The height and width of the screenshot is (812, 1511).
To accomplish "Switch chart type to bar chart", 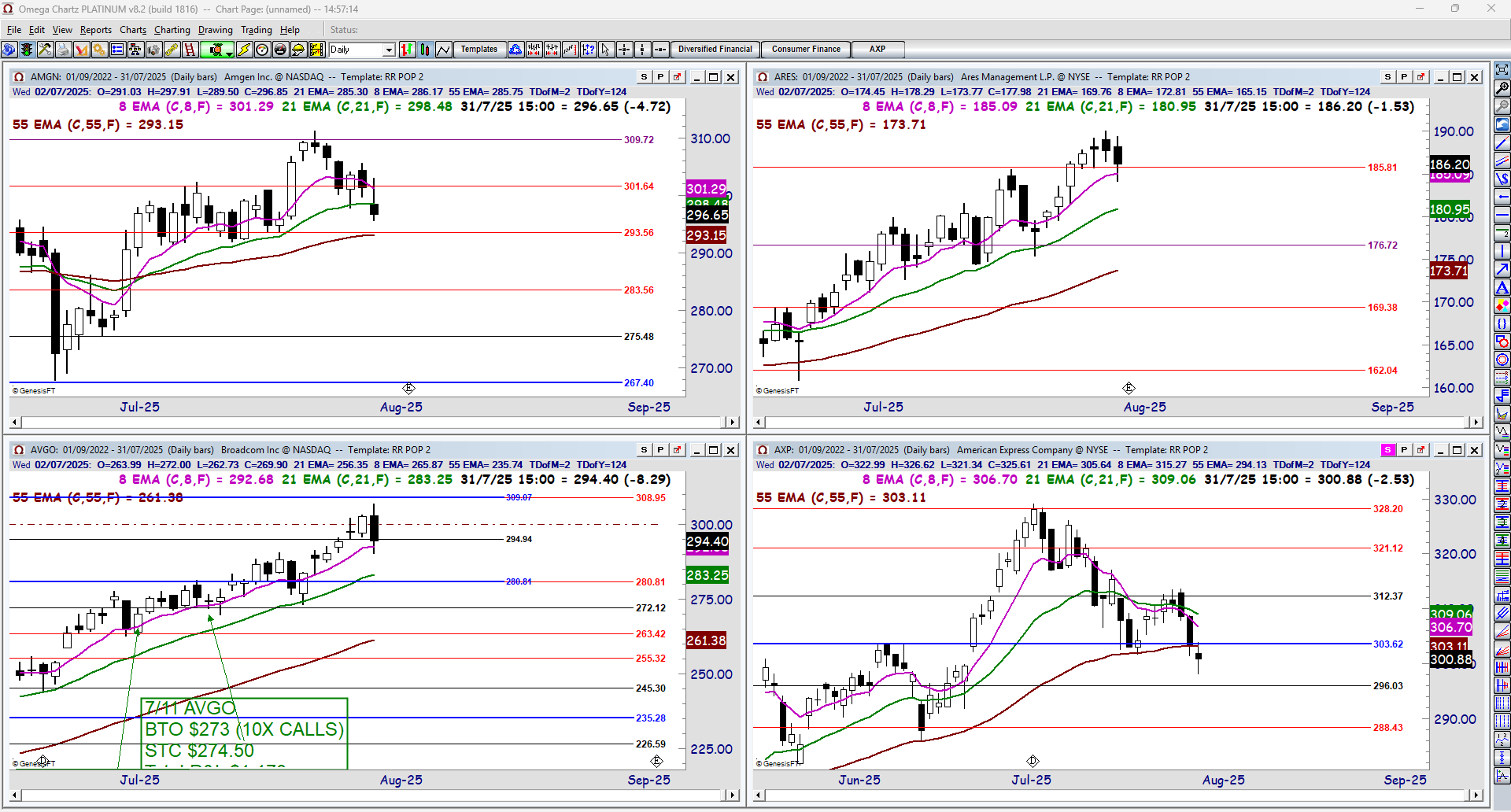I will pyautogui.click(x=407, y=50).
